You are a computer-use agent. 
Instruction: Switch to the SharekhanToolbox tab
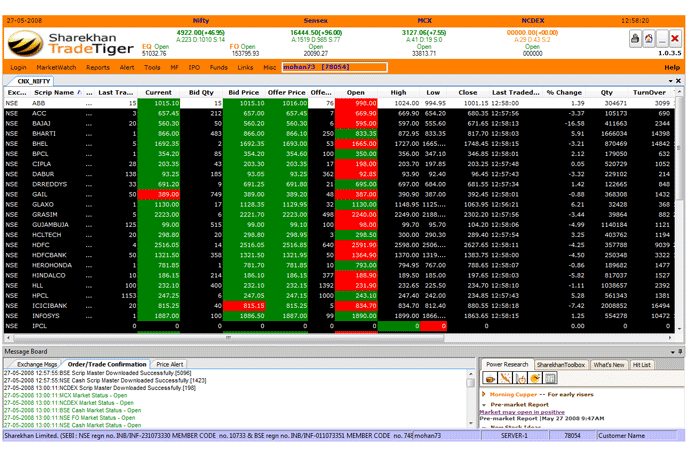coord(561,365)
